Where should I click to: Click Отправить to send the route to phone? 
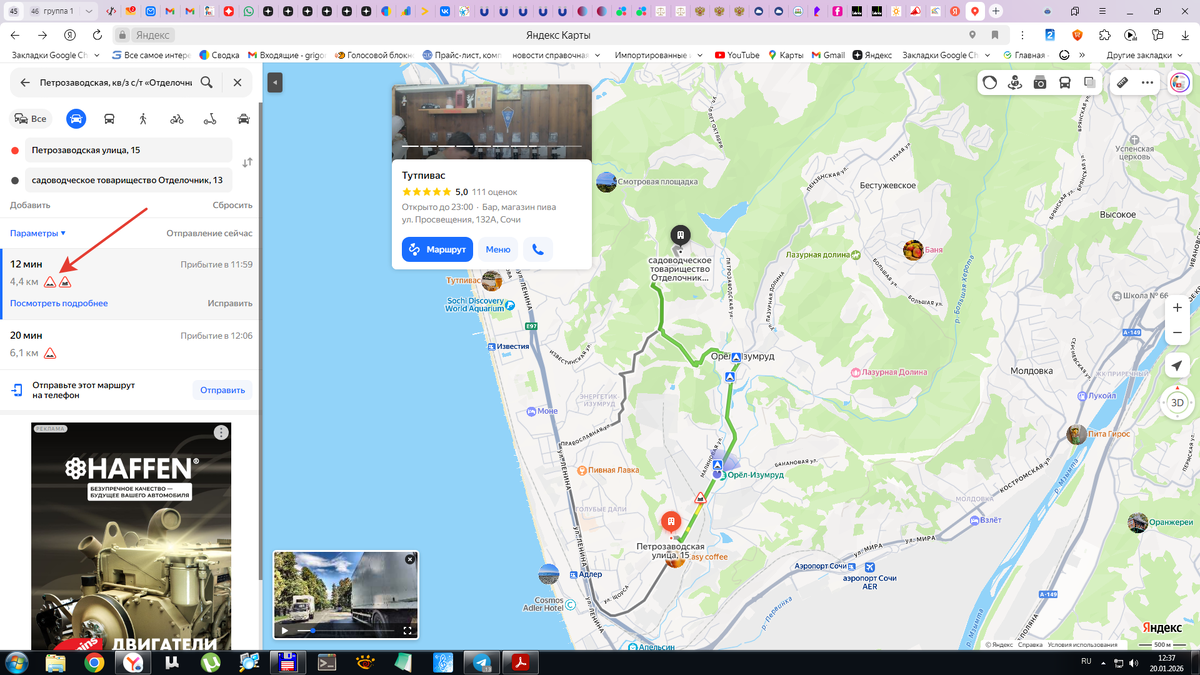coord(222,390)
